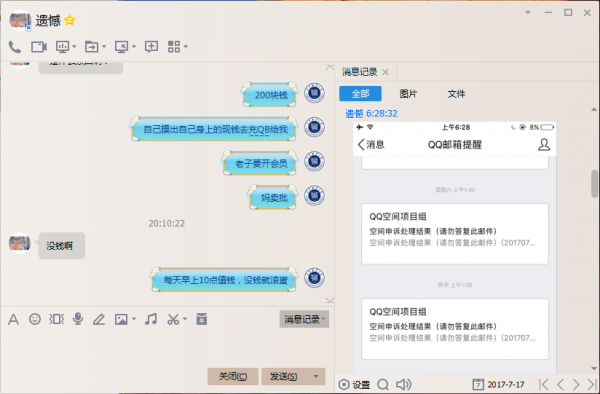Switch to the 图片 filter tab
The height and width of the screenshot is (394, 600).
click(408, 94)
